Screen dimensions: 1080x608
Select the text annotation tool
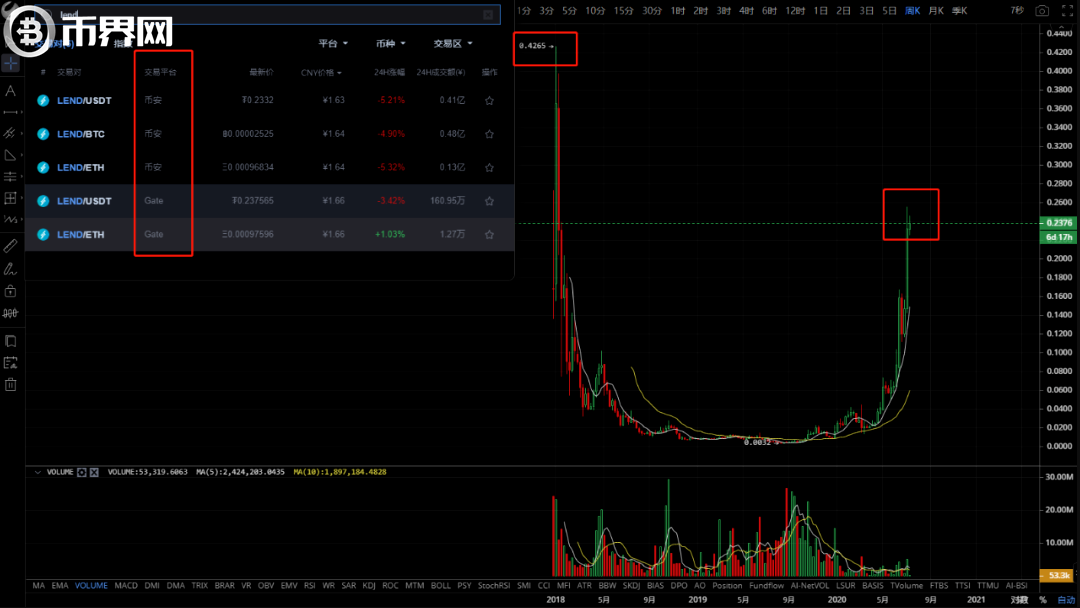[10, 91]
